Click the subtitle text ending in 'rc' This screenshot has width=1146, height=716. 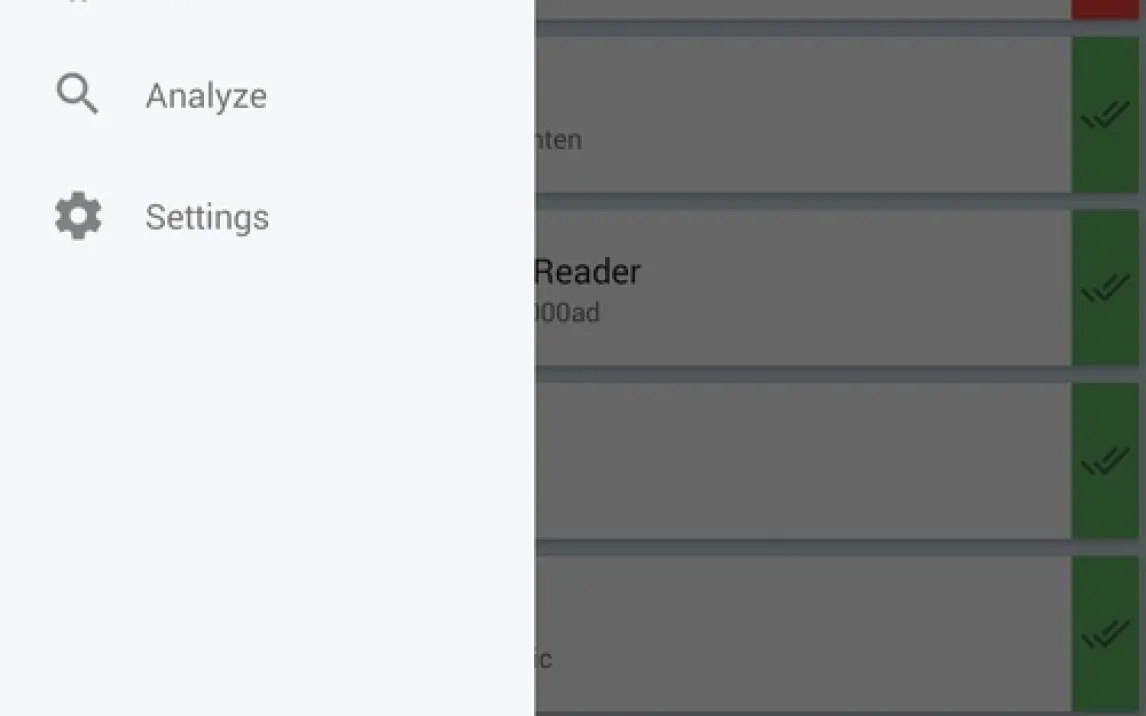click(544, 660)
